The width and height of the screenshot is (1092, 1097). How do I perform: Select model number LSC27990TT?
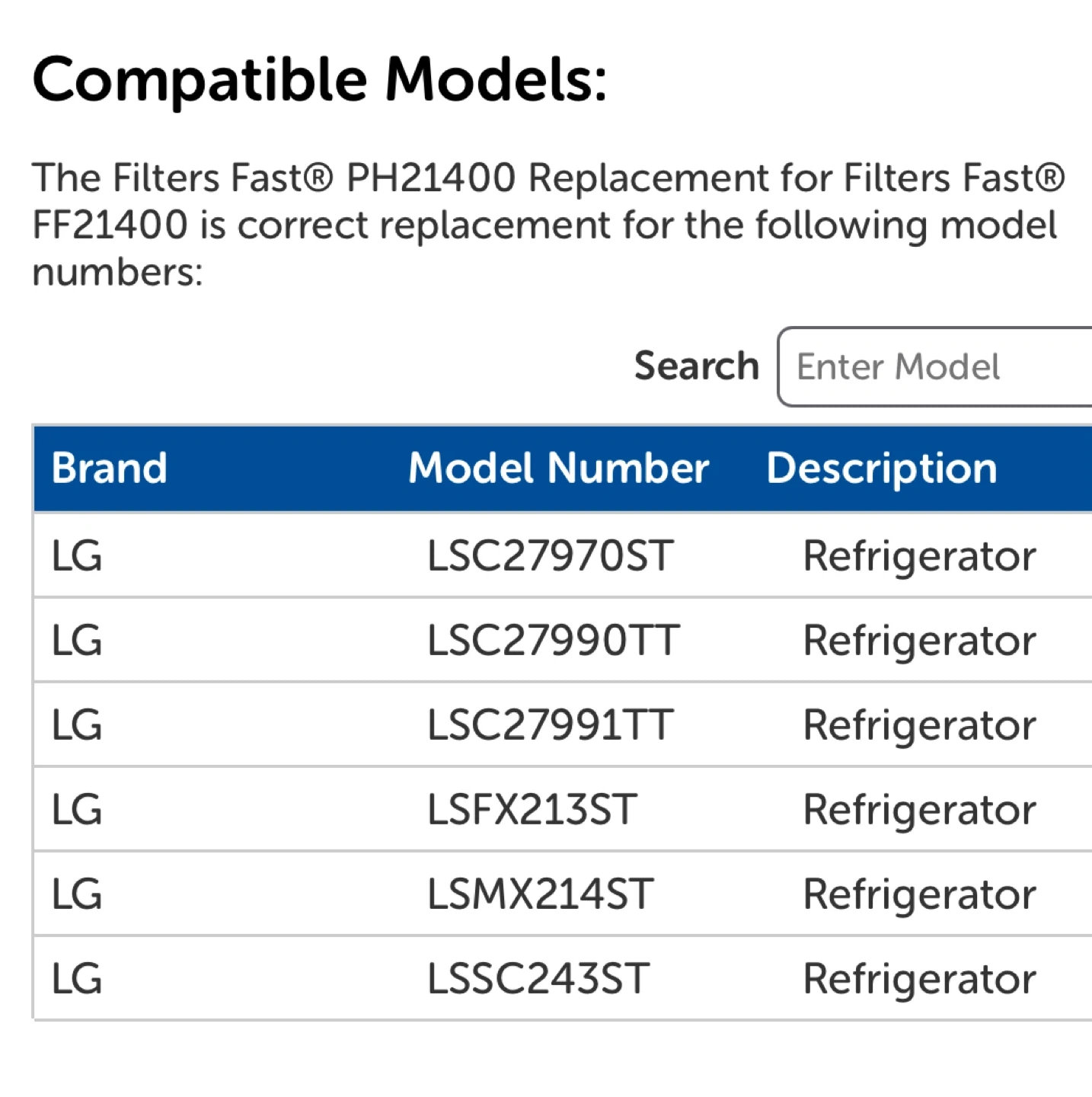(553, 640)
